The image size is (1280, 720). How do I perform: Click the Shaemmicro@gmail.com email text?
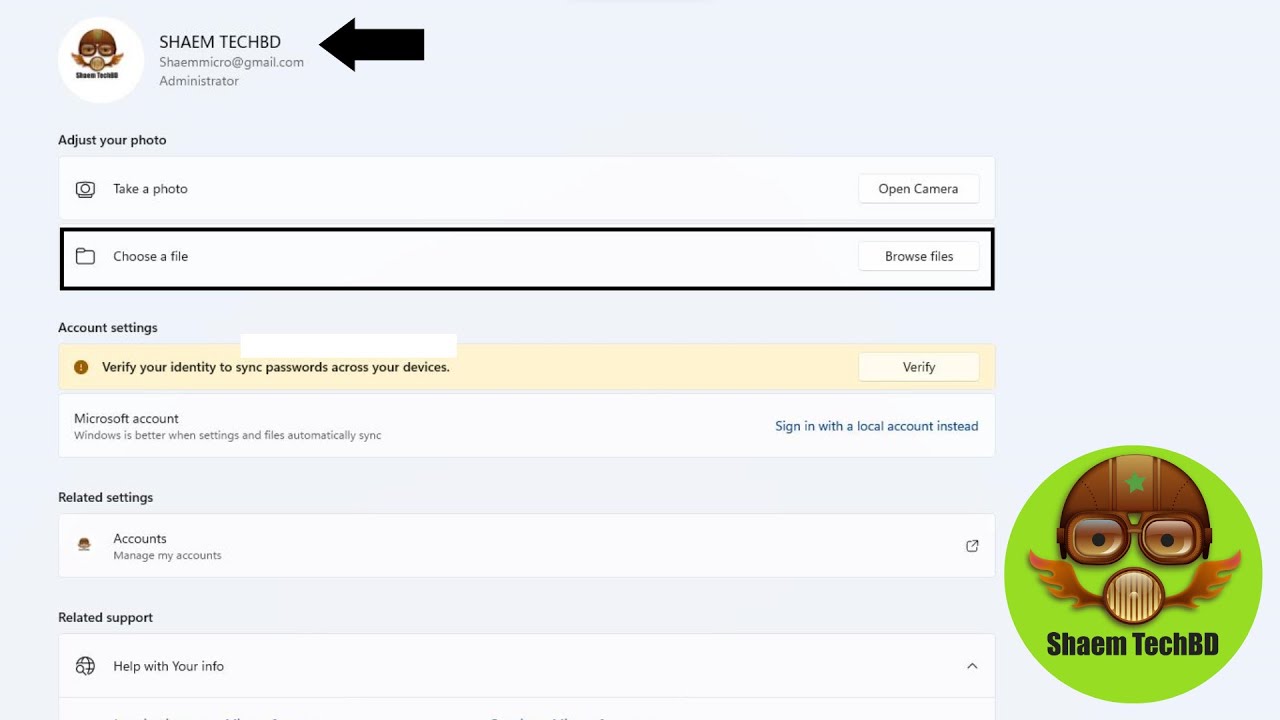click(x=231, y=62)
